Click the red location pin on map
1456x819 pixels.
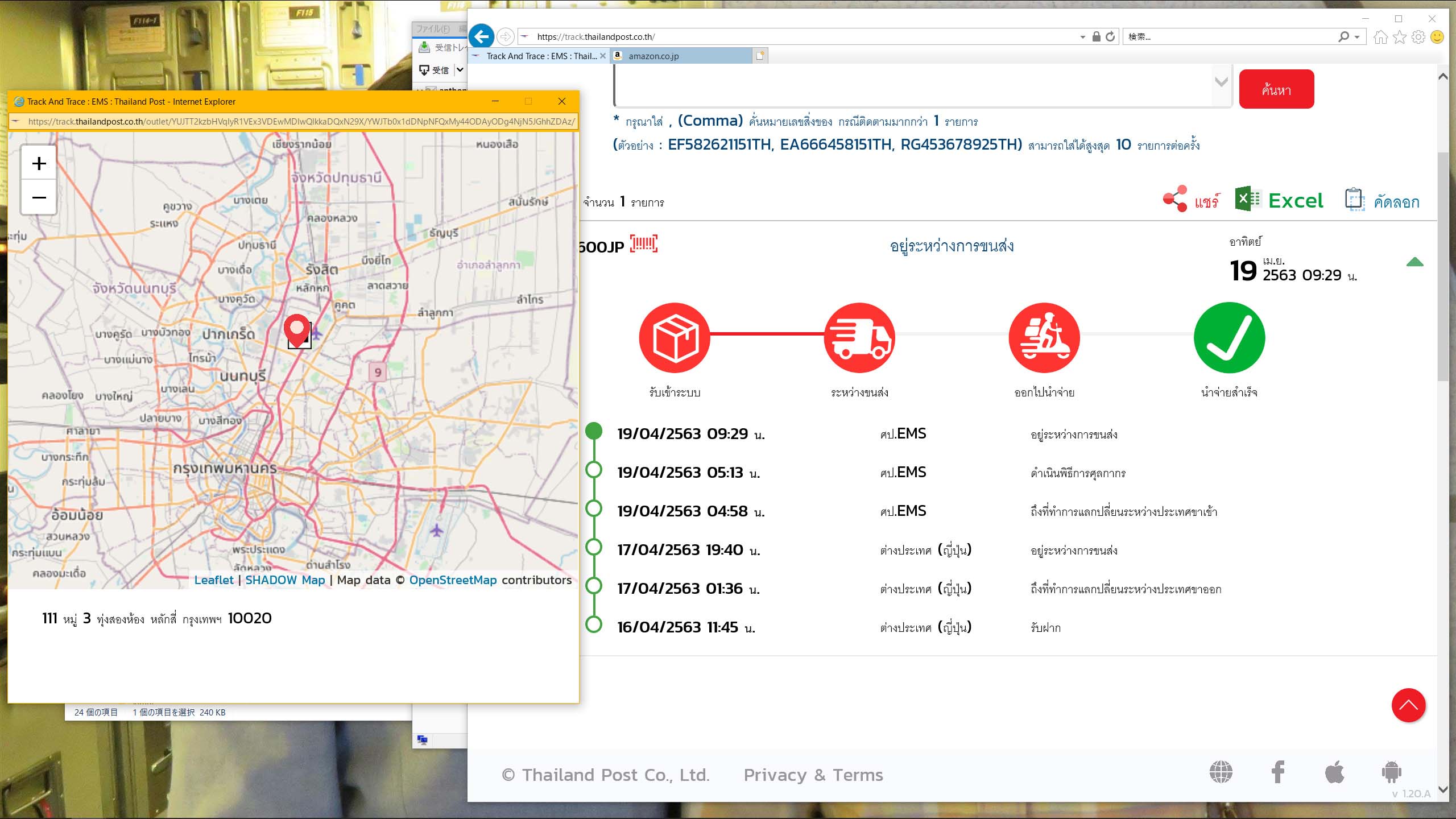pyautogui.click(x=297, y=330)
